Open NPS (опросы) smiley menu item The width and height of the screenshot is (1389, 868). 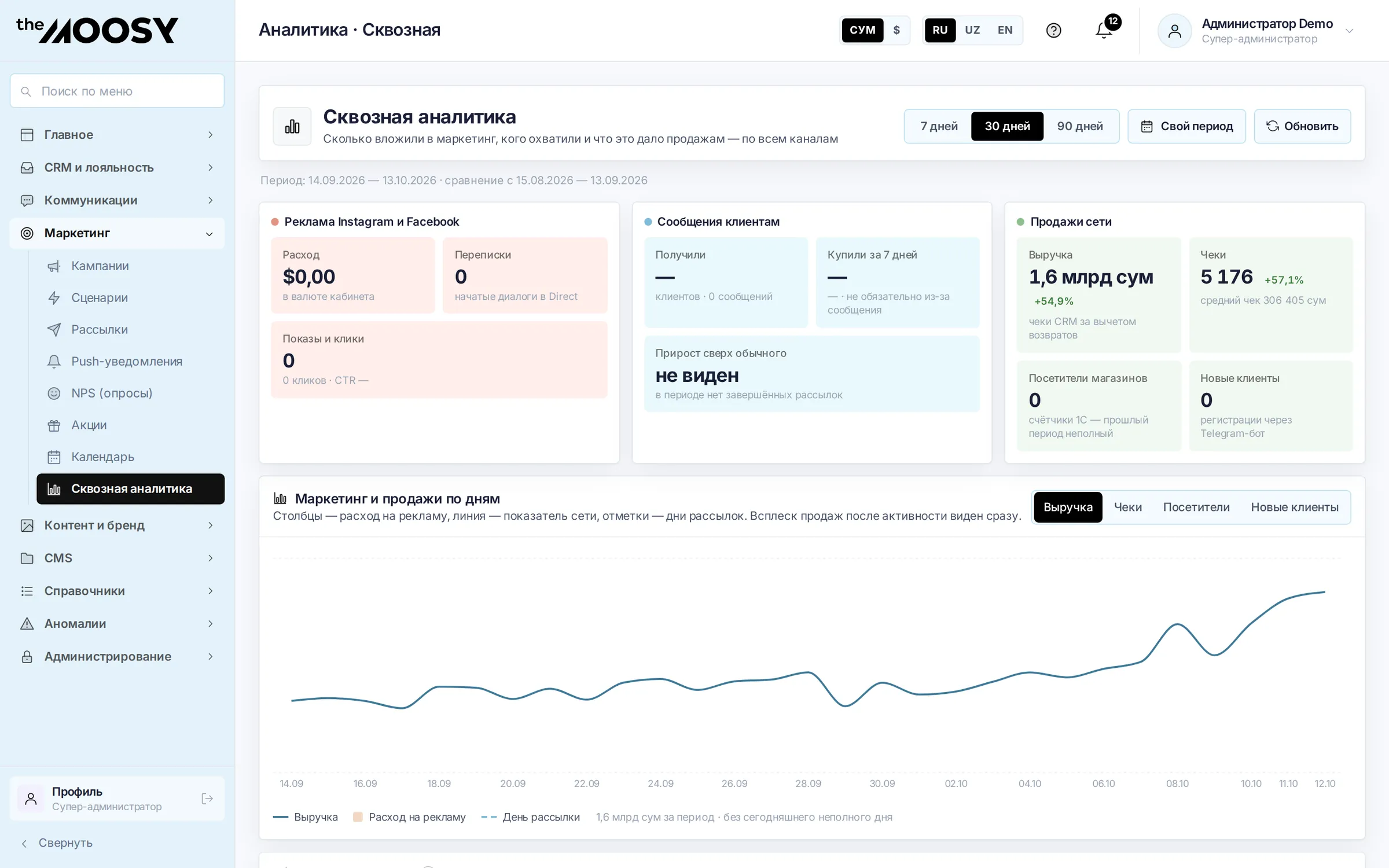pos(130,393)
